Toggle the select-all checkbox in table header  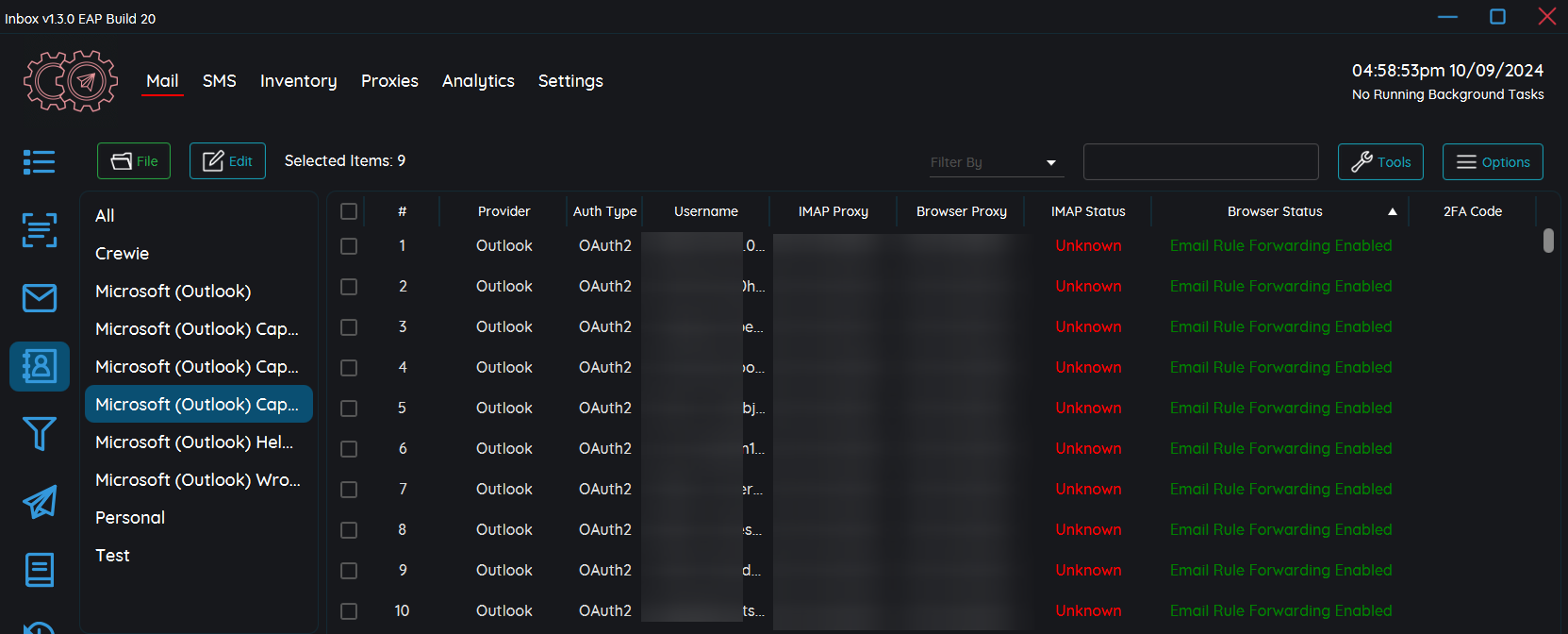click(x=349, y=211)
